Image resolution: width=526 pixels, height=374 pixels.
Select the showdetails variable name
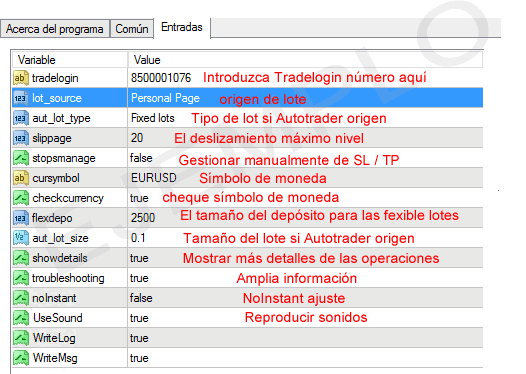pyautogui.click(x=60, y=258)
